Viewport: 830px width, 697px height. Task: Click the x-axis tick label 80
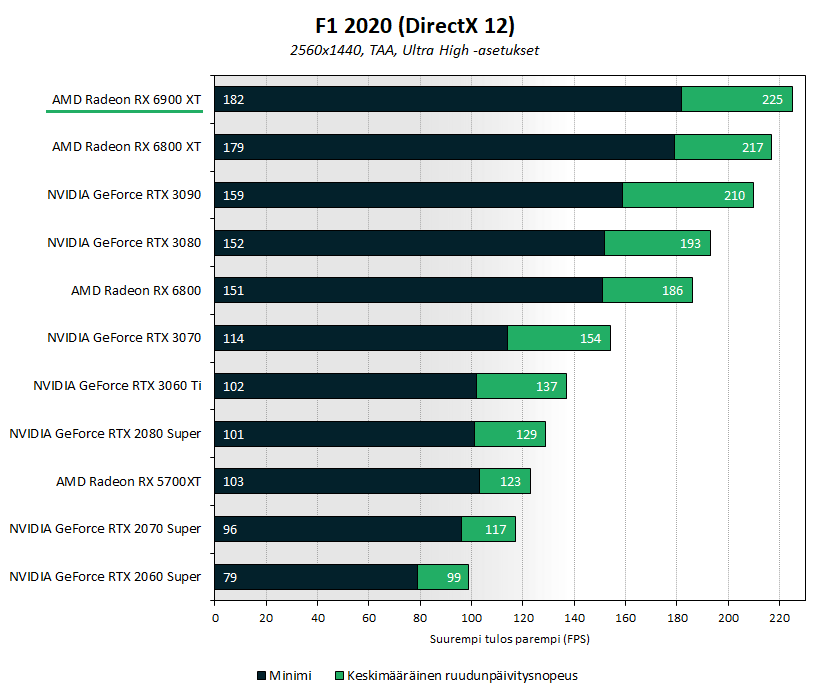[x=420, y=618]
